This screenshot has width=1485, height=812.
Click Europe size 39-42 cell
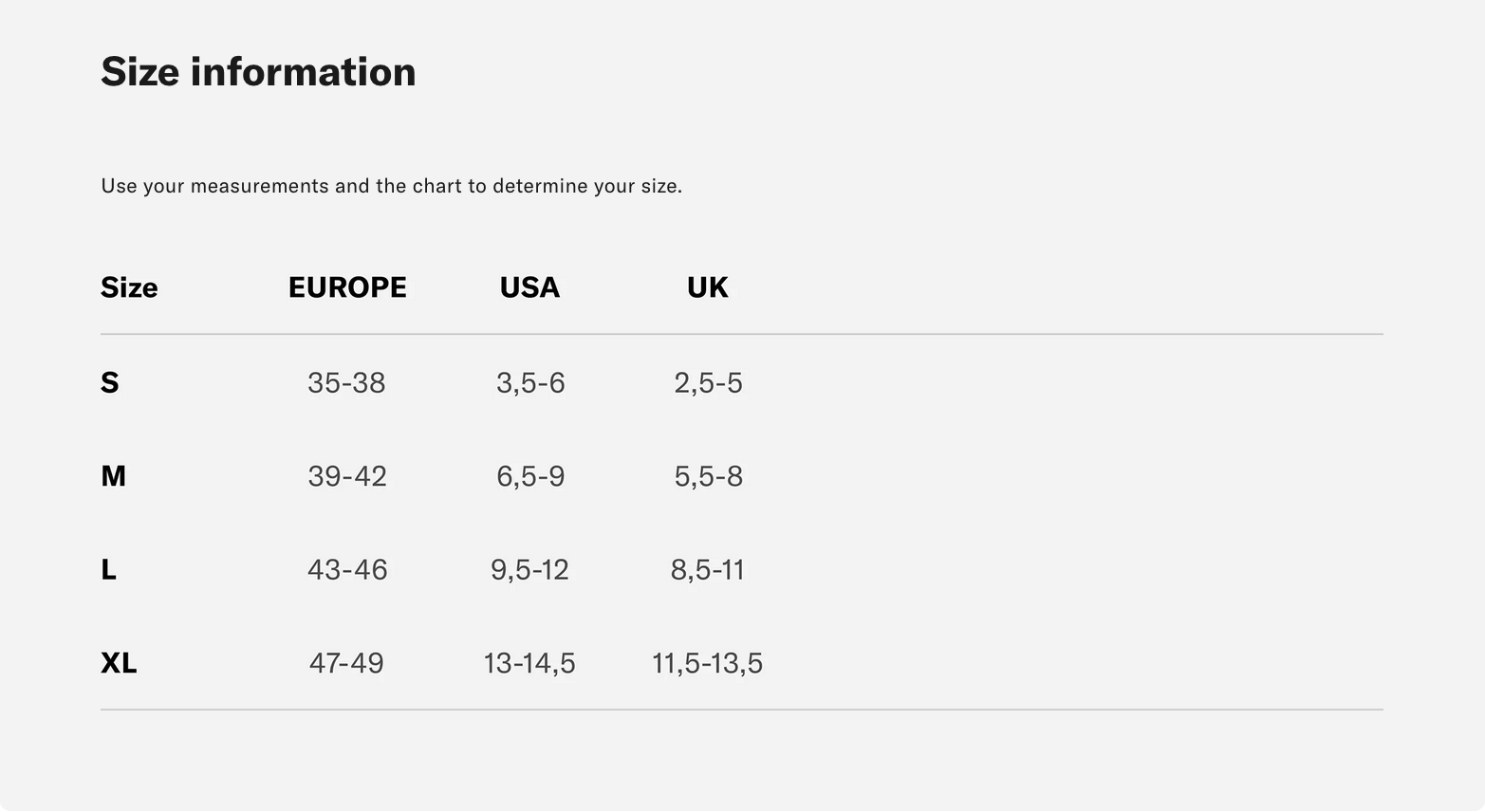pos(347,475)
